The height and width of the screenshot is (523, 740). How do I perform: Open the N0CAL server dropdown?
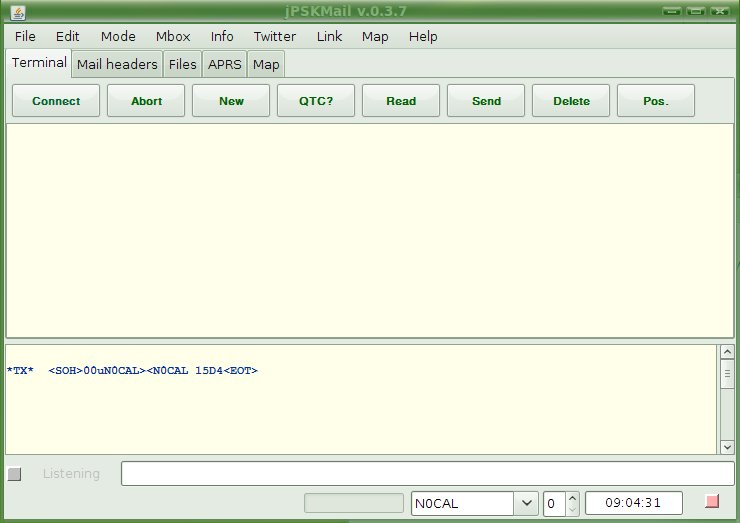pos(526,503)
